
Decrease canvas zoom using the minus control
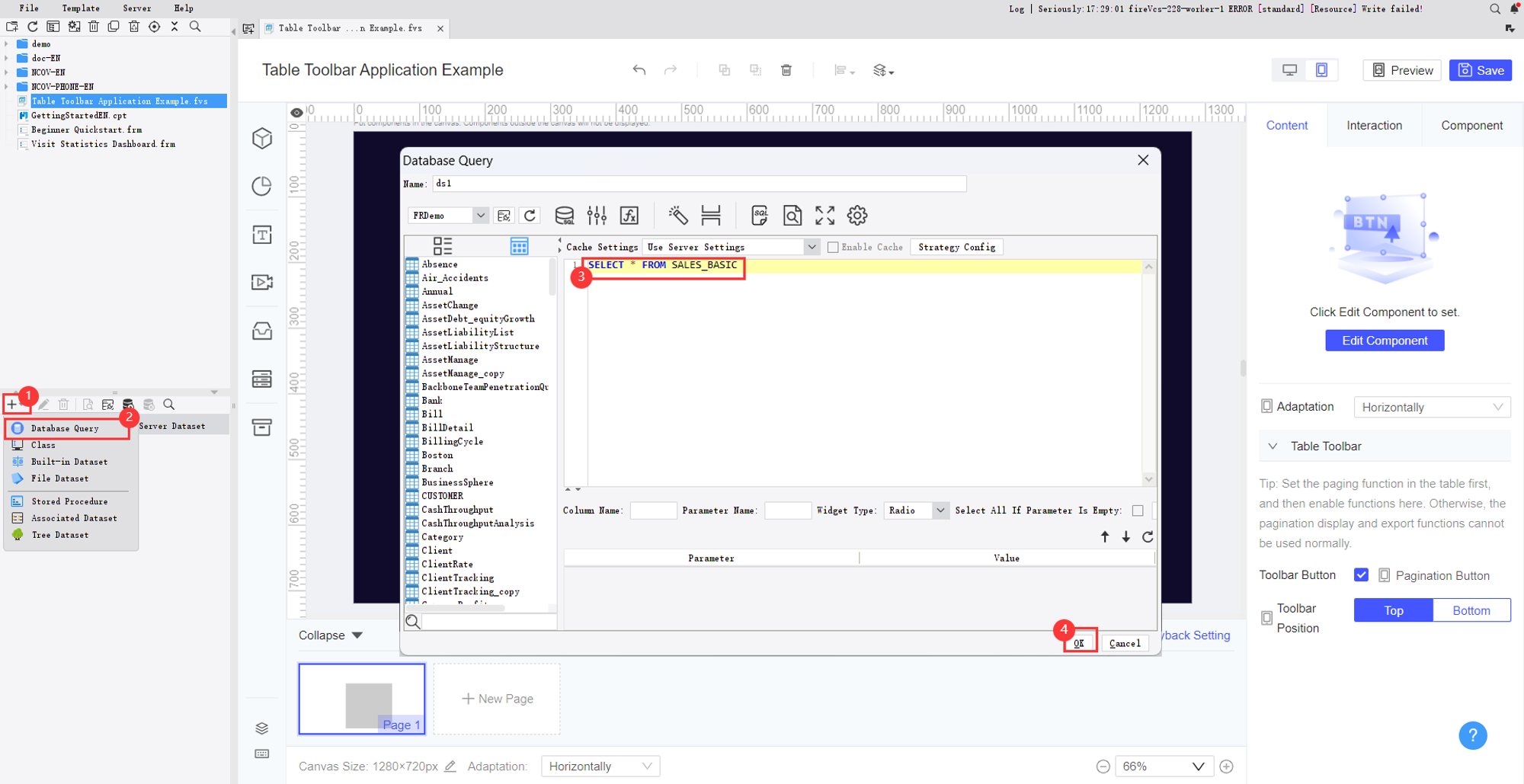coord(1103,766)
